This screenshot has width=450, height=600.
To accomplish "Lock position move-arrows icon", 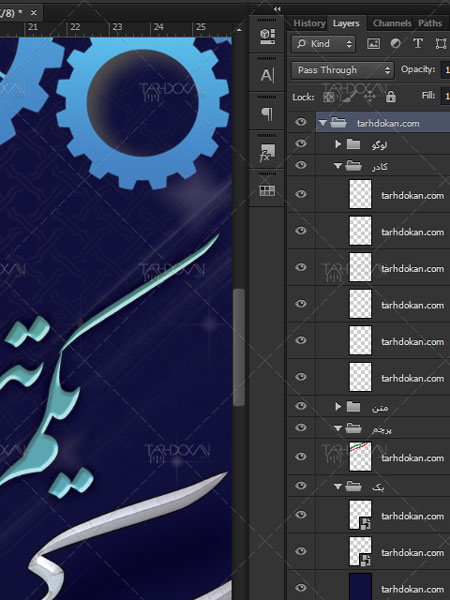I will tap(369, 97).
